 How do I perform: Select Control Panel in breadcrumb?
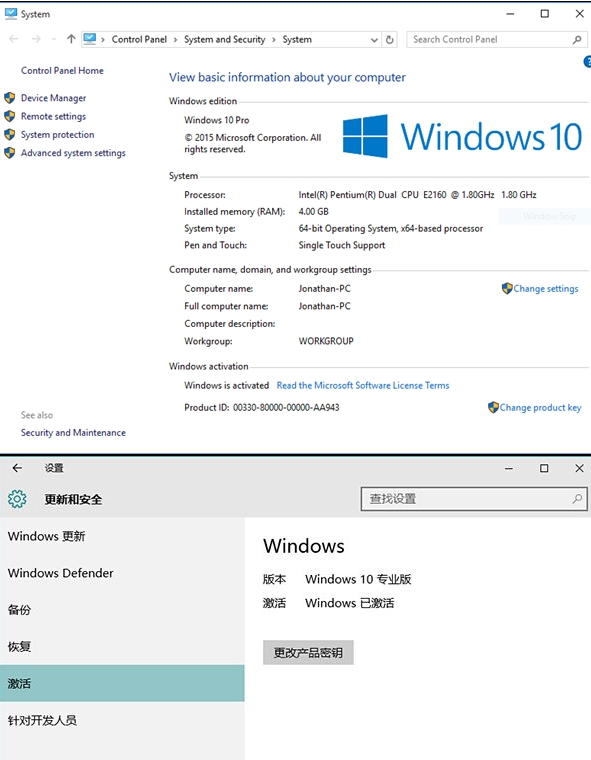[139, 40]
